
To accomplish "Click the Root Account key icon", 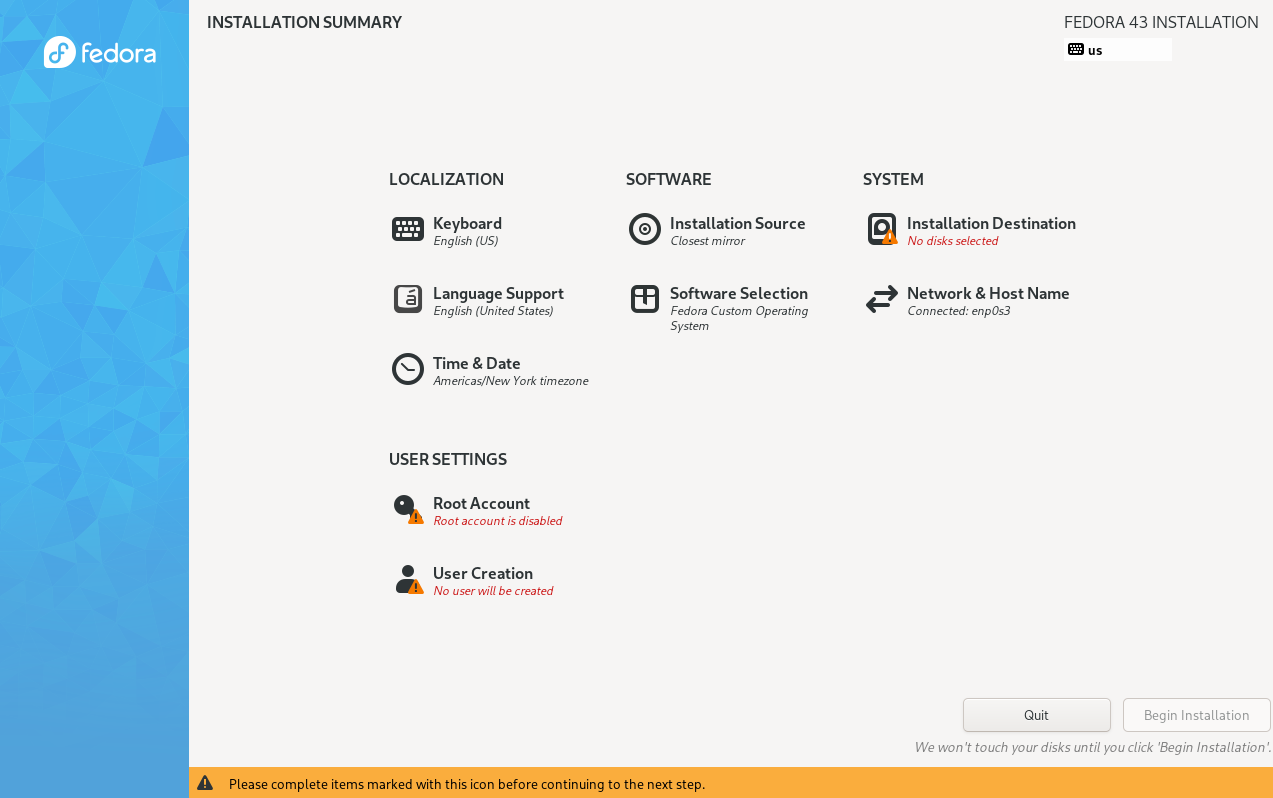I will 407,509.
